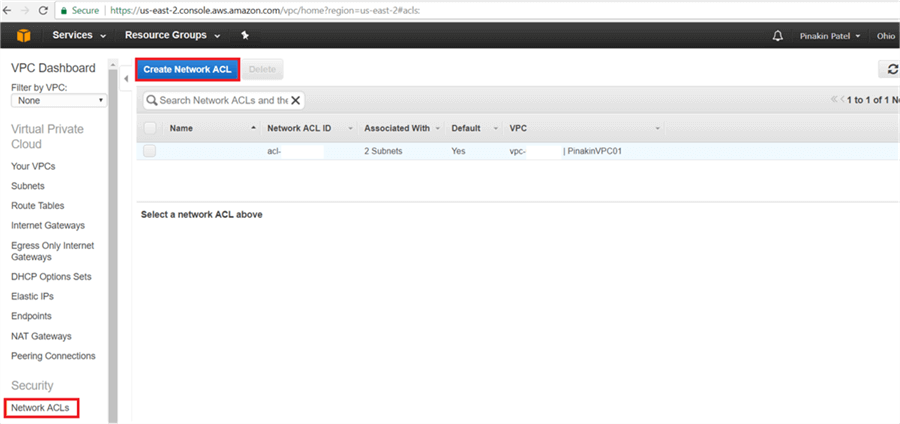Screen dimensions: 900x424
Task: Click the 'Yes' Default cell
Action: (x=459, y=151)
